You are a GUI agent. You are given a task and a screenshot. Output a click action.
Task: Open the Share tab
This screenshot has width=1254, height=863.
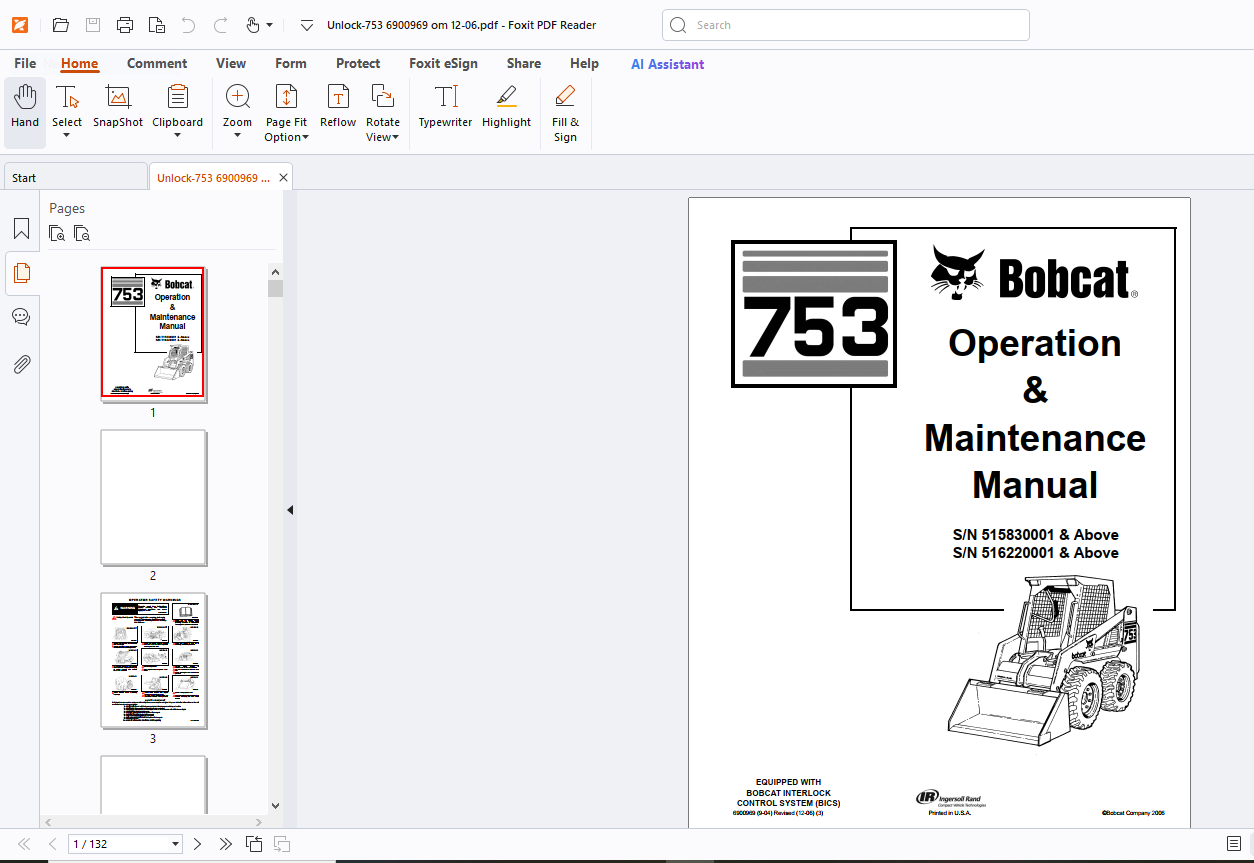524,63
